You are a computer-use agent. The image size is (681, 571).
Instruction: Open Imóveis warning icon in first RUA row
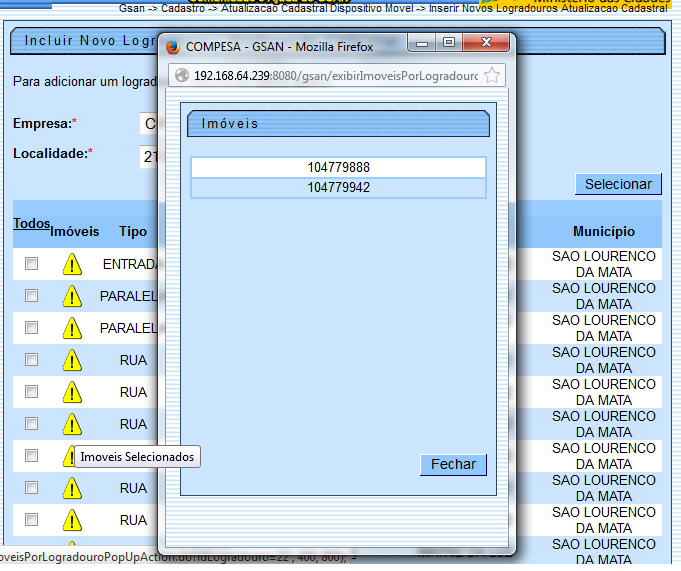[72, 360]
